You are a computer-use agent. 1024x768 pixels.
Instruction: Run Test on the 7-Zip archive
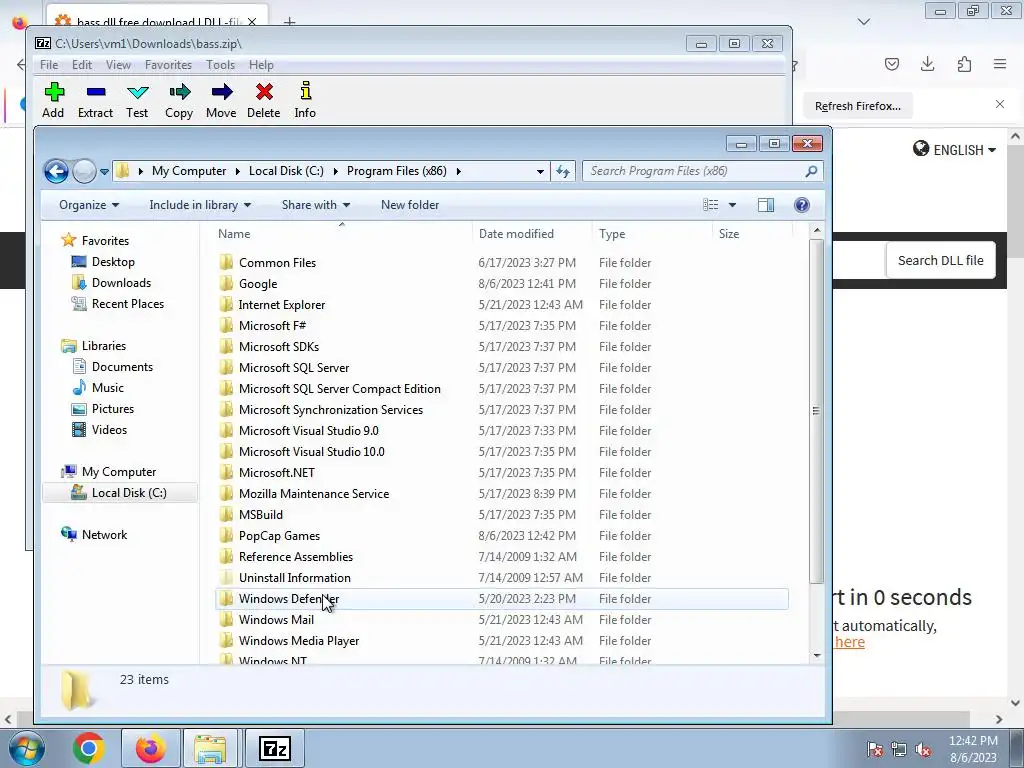click(137, 100)
